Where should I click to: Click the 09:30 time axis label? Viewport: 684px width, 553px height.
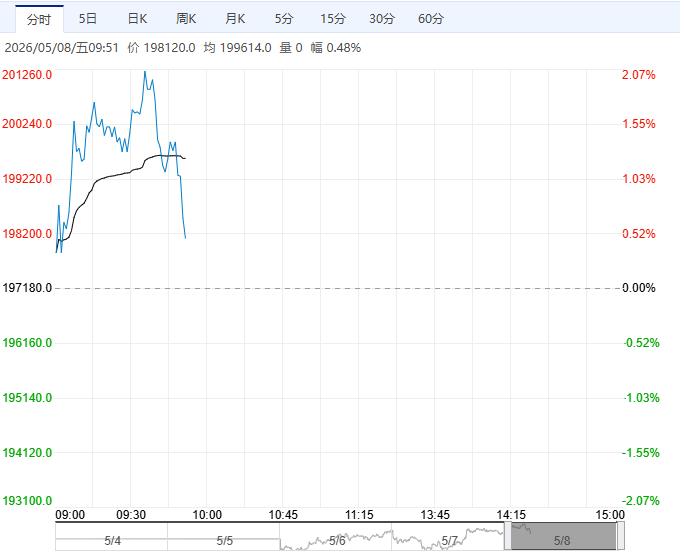(x=131, y=515)
